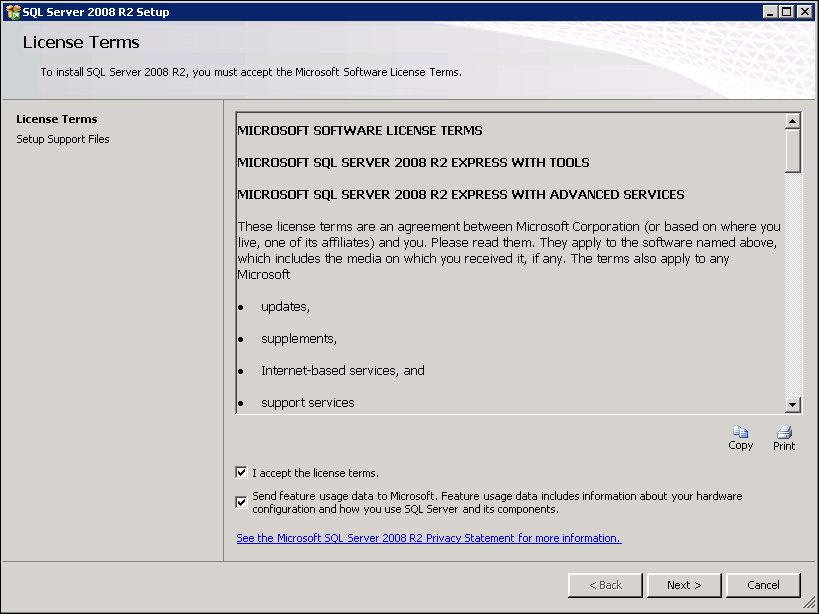
Task: Click the 'supplements,' bullet item
Action: (299, 338)
